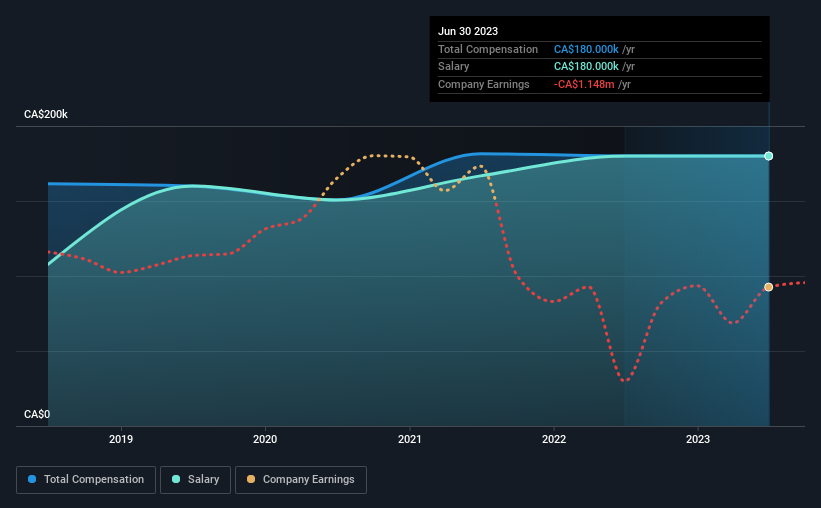Click the Jun 30 2023 tooltip date
821x508 pixels.
pos(468,31)
